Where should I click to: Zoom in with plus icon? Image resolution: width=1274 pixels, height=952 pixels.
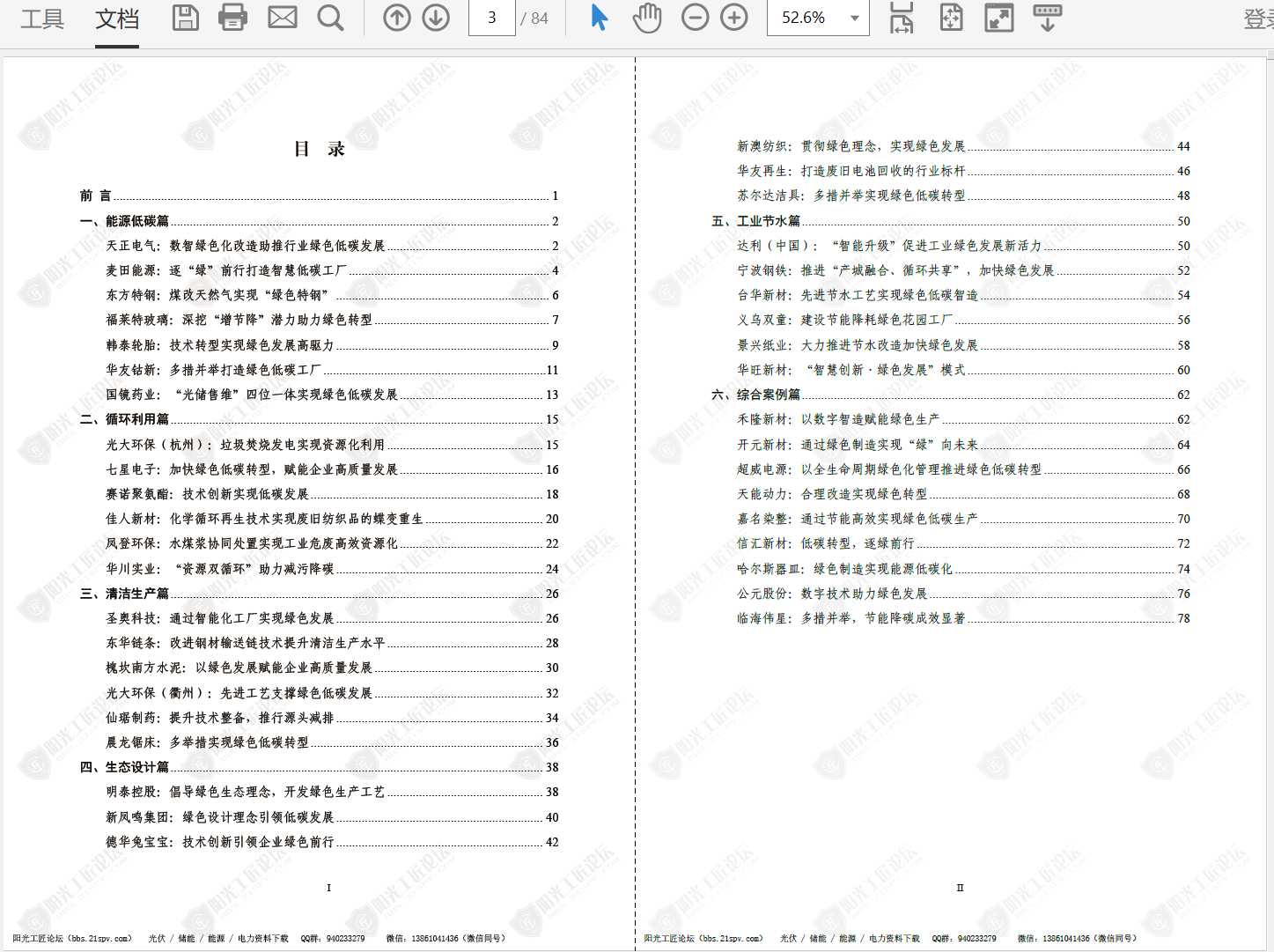pyautogui.click(x=734, y=18)
